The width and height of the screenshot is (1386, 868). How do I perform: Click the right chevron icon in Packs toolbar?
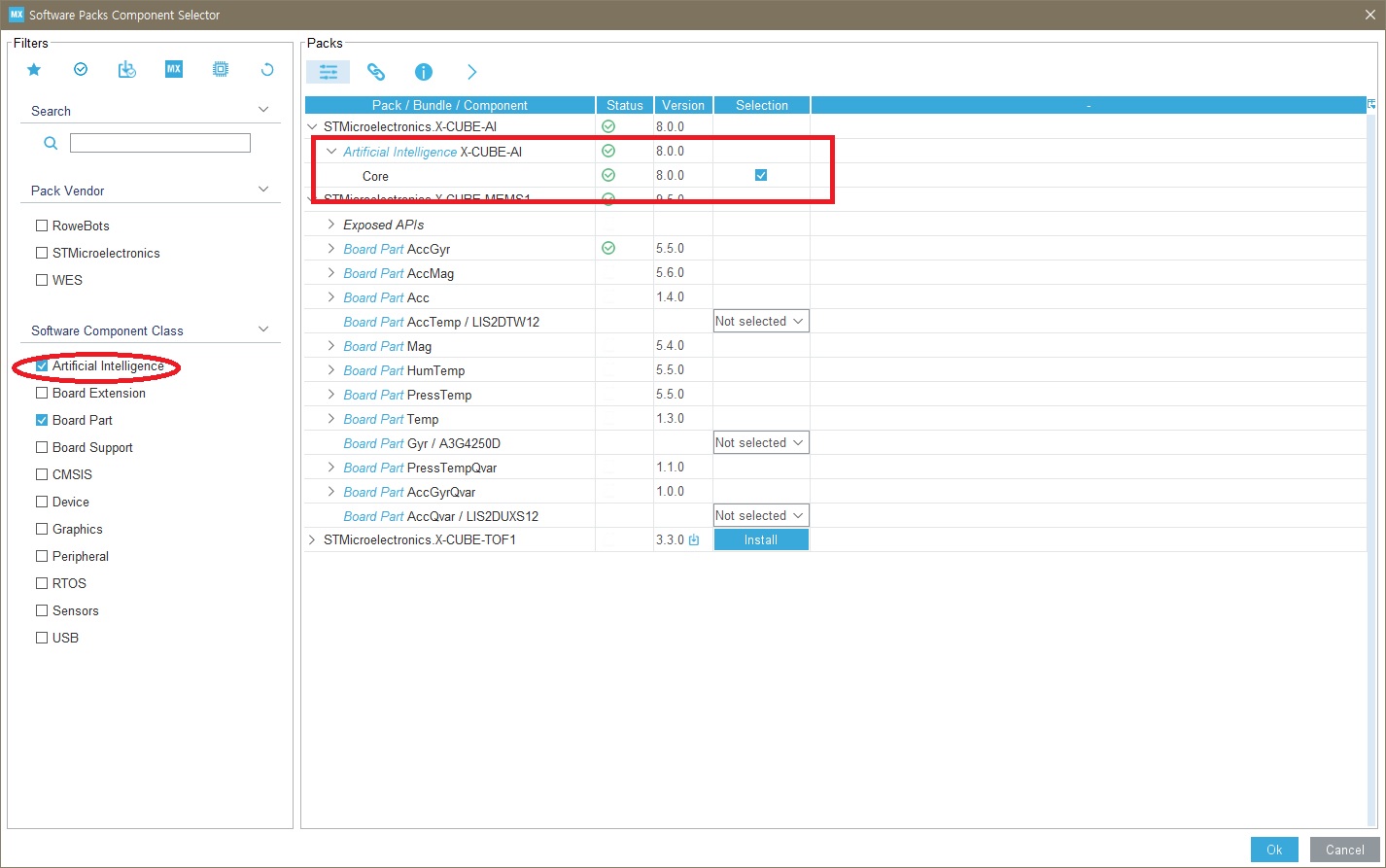coord(471,72)
